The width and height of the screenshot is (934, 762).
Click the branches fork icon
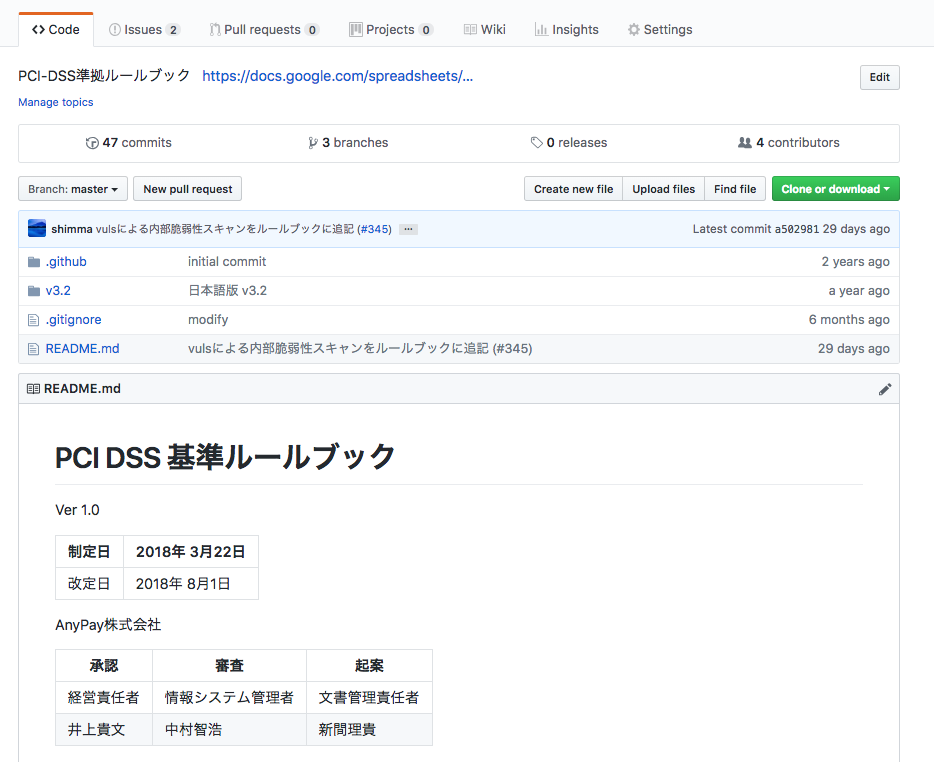(313, 143)
